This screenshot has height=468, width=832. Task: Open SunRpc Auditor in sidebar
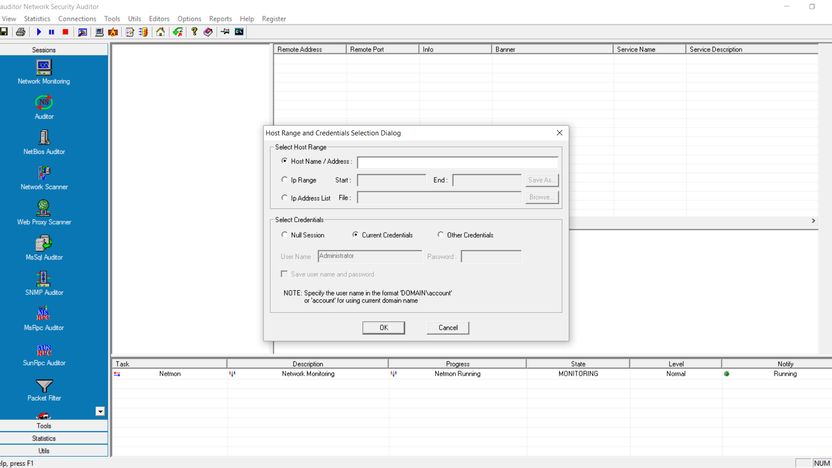click(44, 354)
